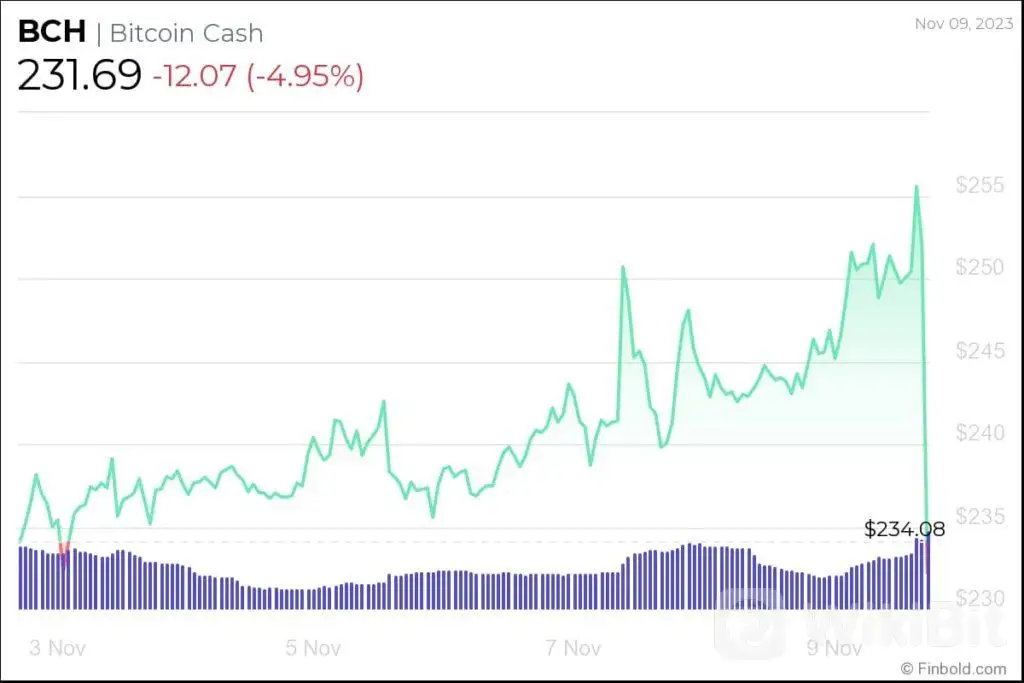
Task: Click the highest price peak on chart line
Action: (x=915, y=187)
